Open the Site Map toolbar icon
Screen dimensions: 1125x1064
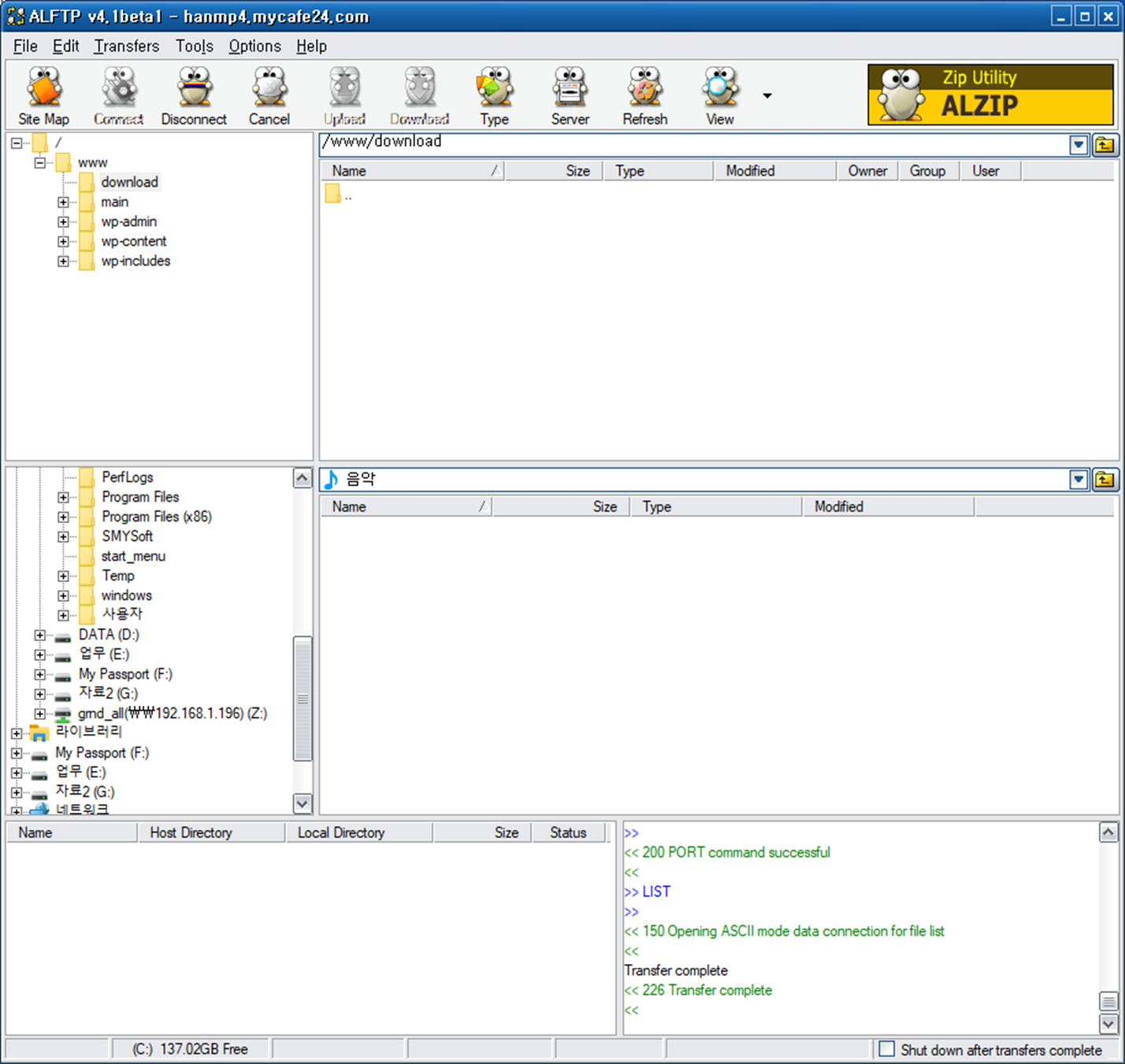44,96
